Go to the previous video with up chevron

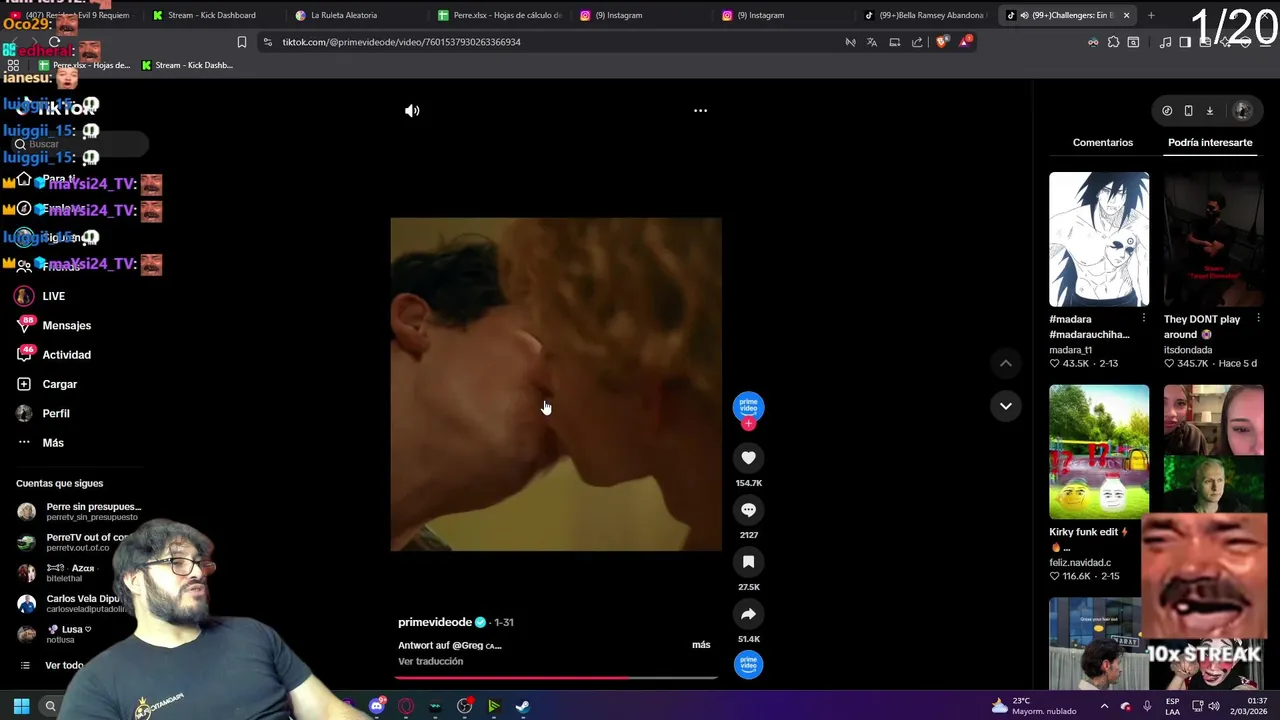1005,363
